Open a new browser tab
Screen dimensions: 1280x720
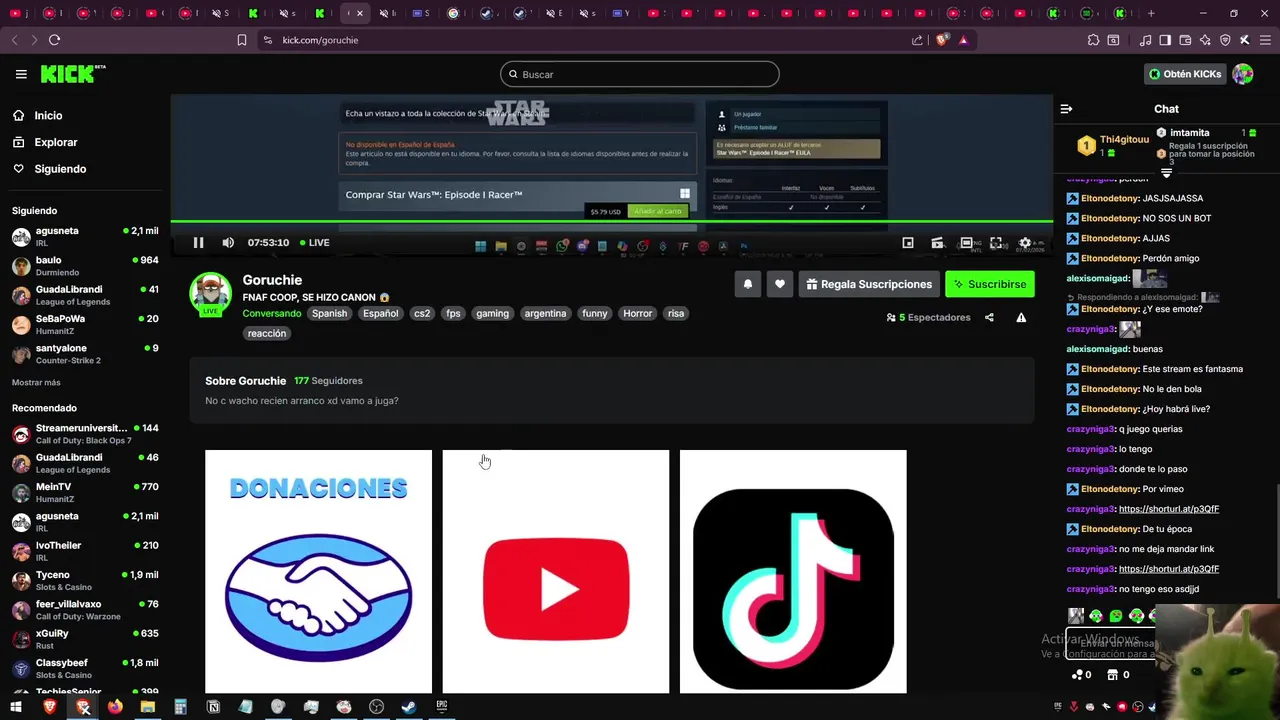tap(1151, 13)
